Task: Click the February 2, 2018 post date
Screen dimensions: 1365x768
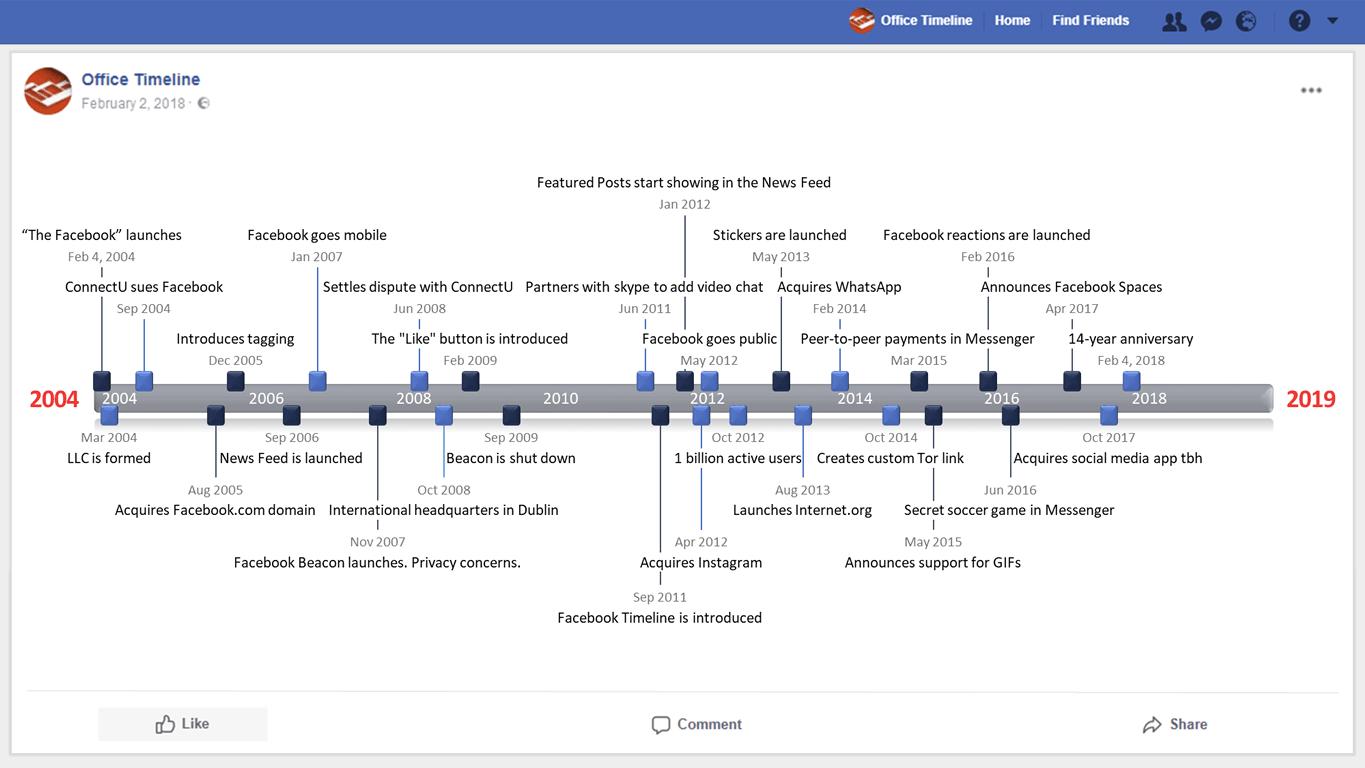Action: (x=133, y=103)
